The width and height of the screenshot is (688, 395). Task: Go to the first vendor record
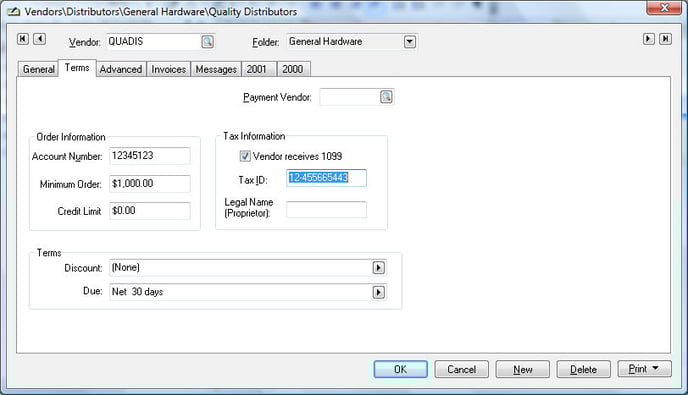coord(23,39)
